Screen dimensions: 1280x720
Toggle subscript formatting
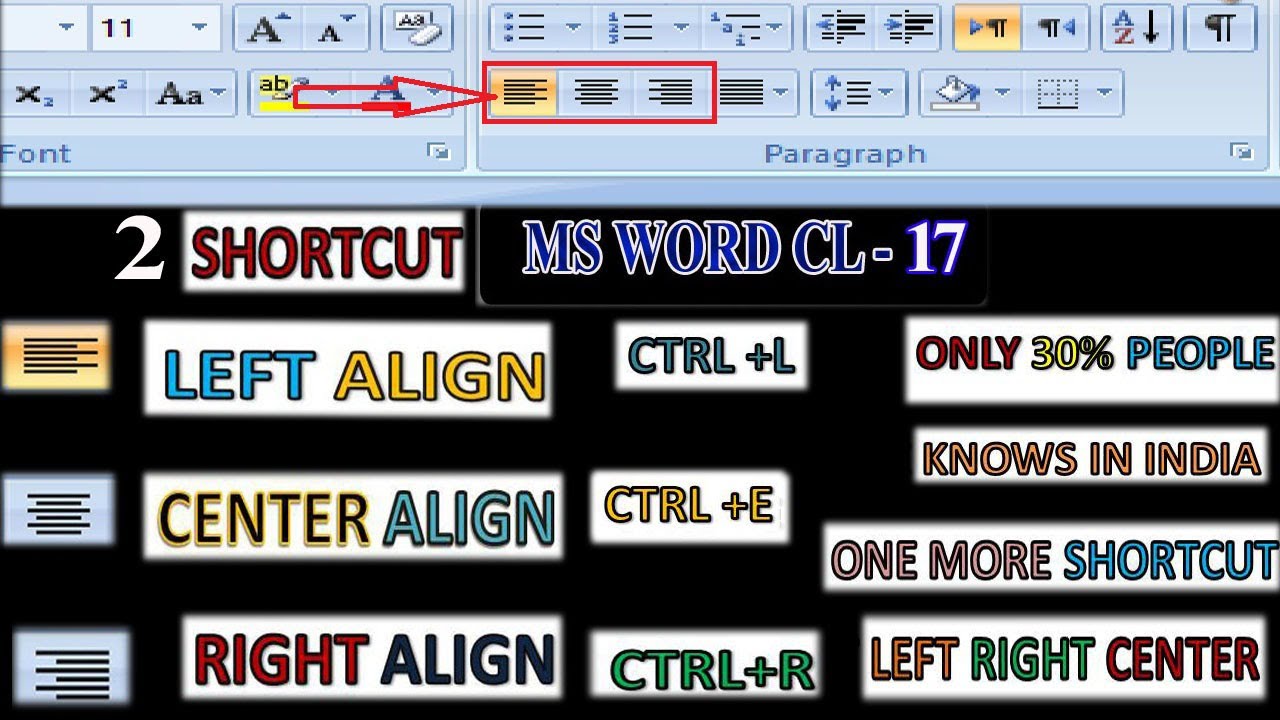[x=34, y=94]
